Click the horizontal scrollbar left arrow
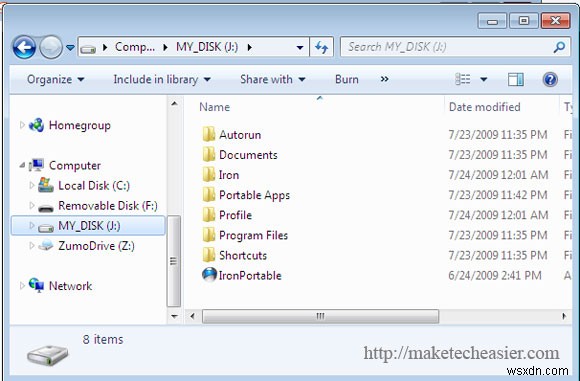 (192, 316)
